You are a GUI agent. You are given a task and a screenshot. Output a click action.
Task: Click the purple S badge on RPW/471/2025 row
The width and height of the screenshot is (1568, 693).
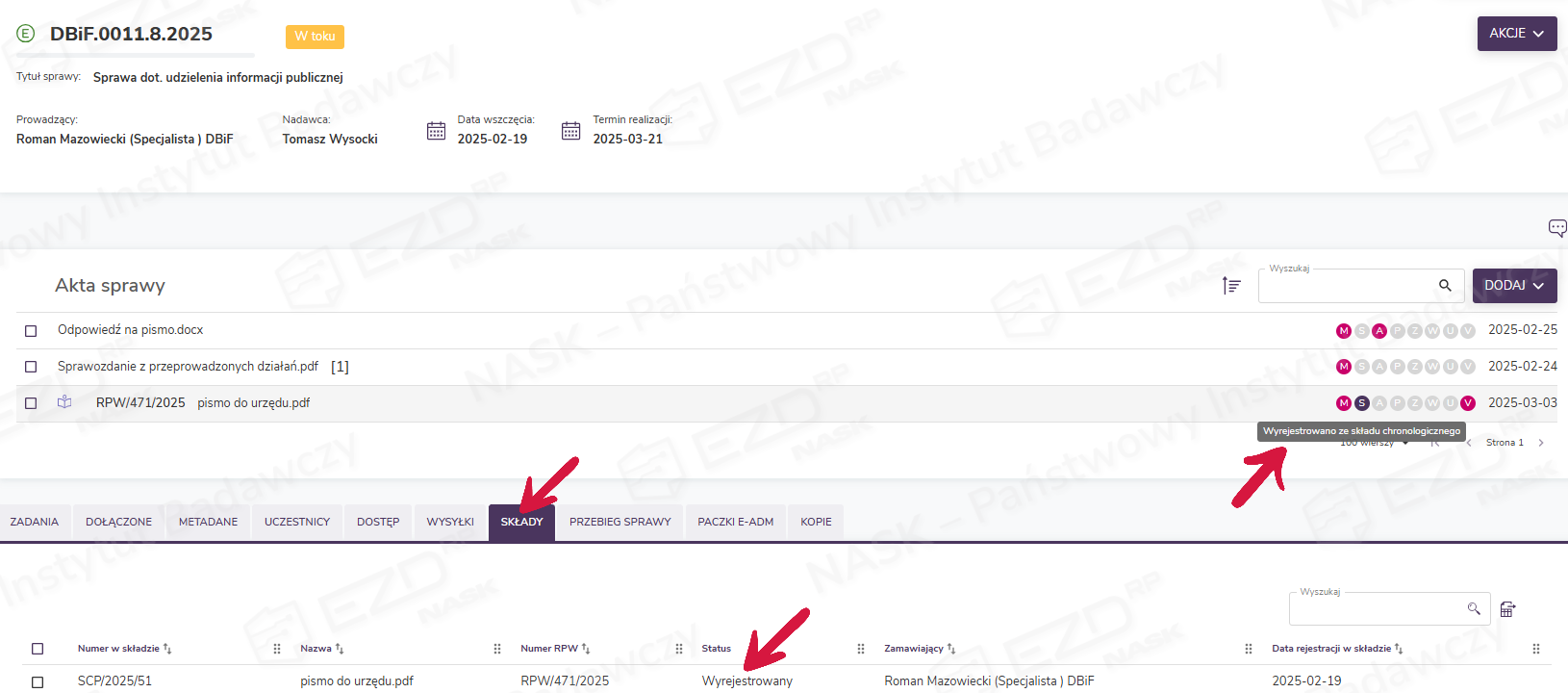click(x=1361, y=403)
